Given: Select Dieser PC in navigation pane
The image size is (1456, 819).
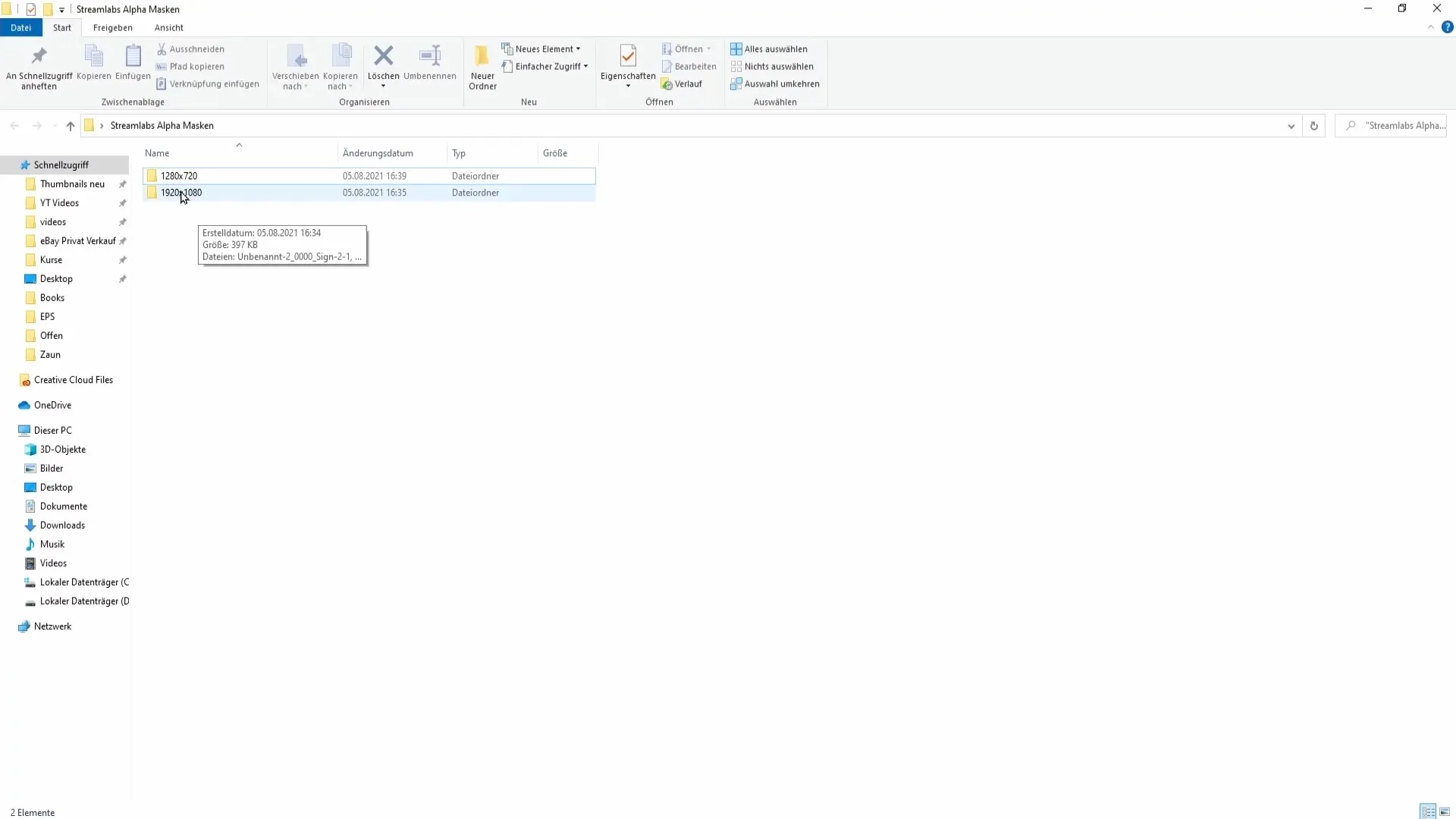Looking at the screenshot, I should click(52, 430).
